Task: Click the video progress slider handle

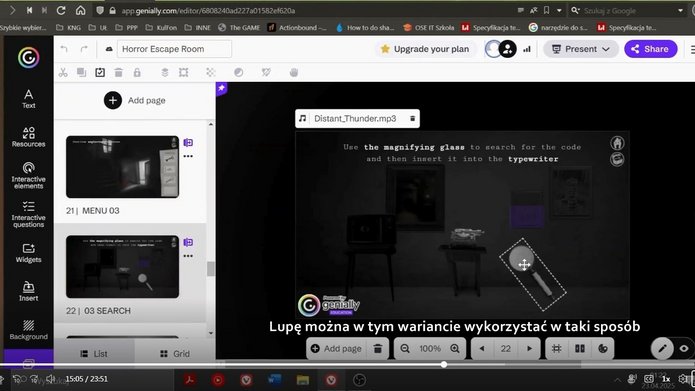Action: [x=444, y=364]
